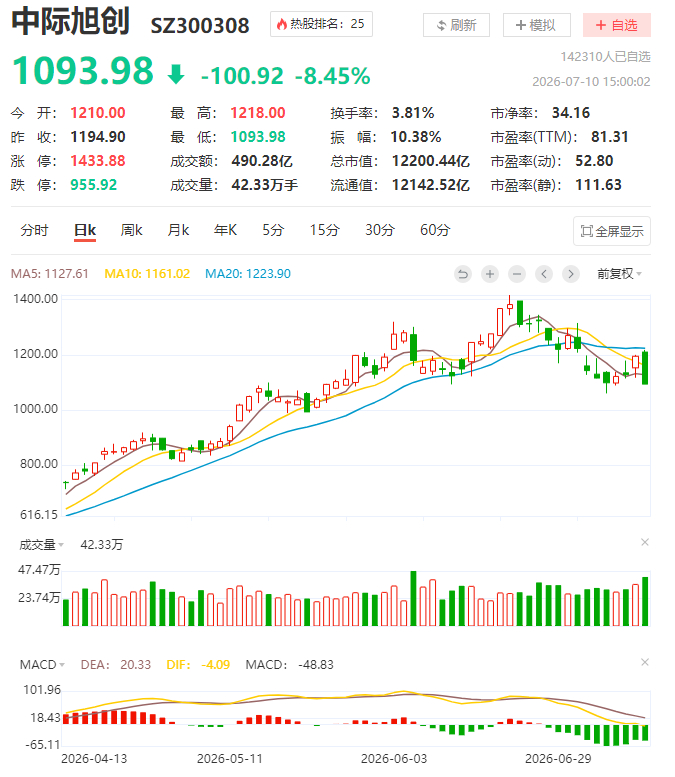Image resolution: width=675 pixels, height=777 pixels.
Task: Select the 30分 chart tab
Action: click(x=380, y=230)
